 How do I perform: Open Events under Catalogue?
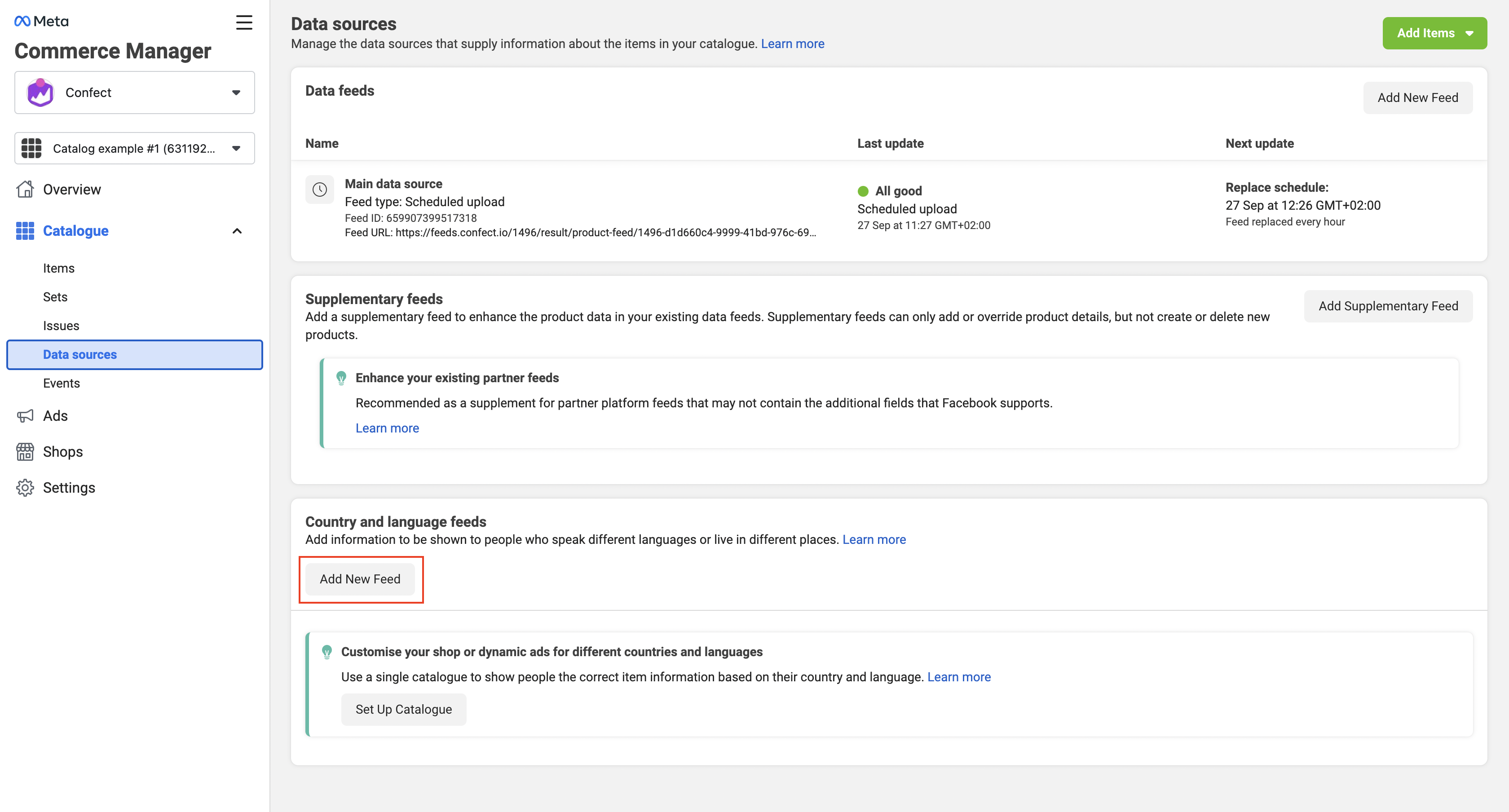62,383
